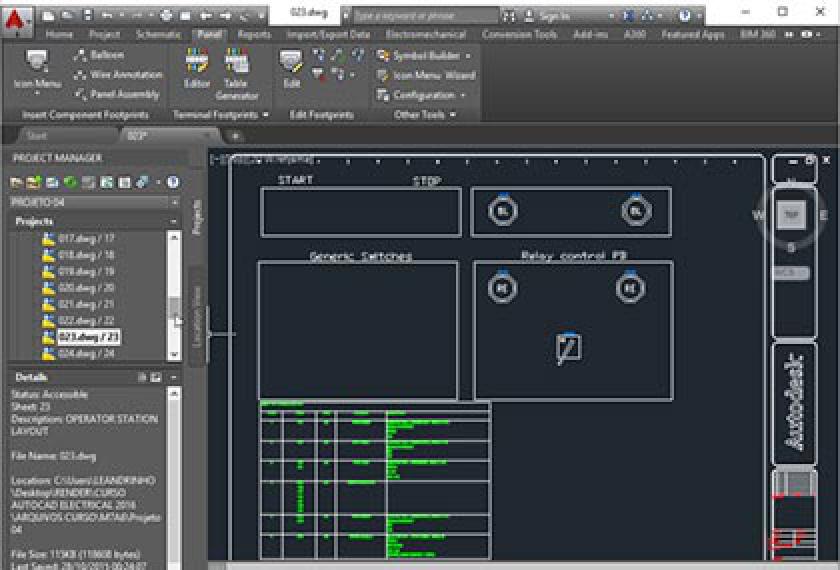The image size is (840, 570).
Task: Click in the keyword search field
Action: [x=424, y=16]
